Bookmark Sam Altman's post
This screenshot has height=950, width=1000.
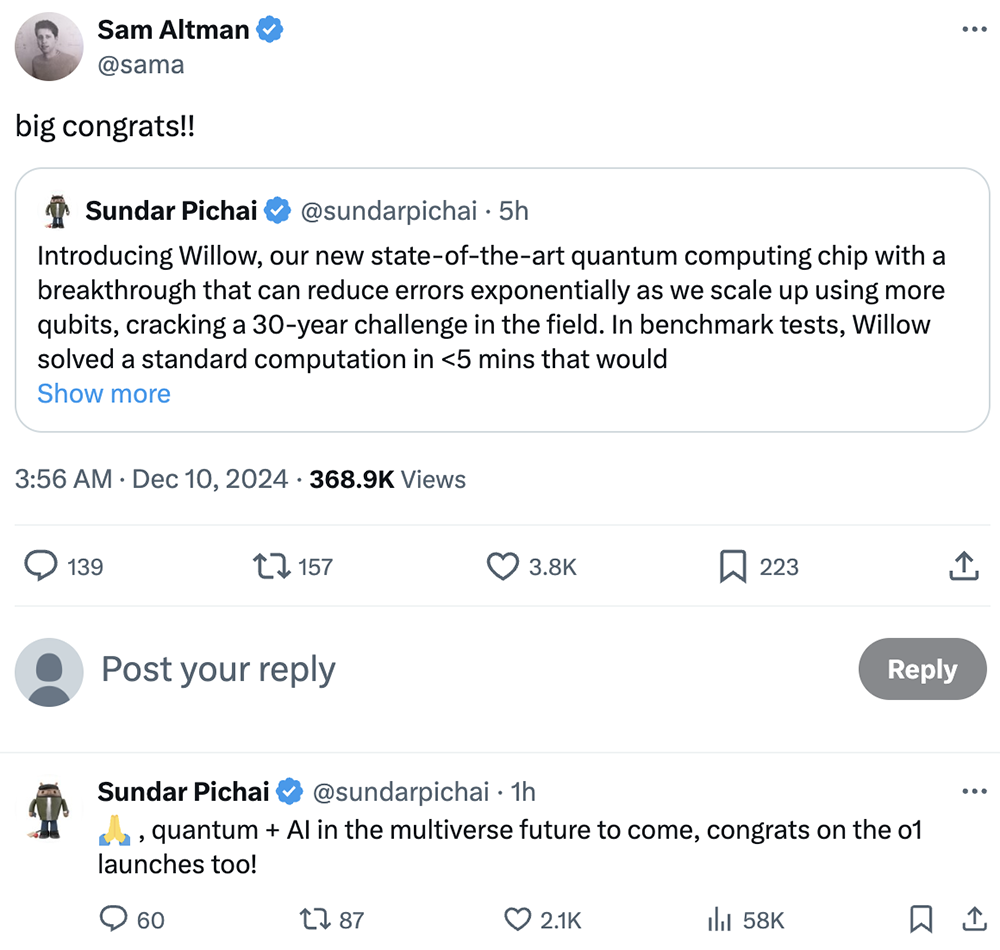point(733,567)
